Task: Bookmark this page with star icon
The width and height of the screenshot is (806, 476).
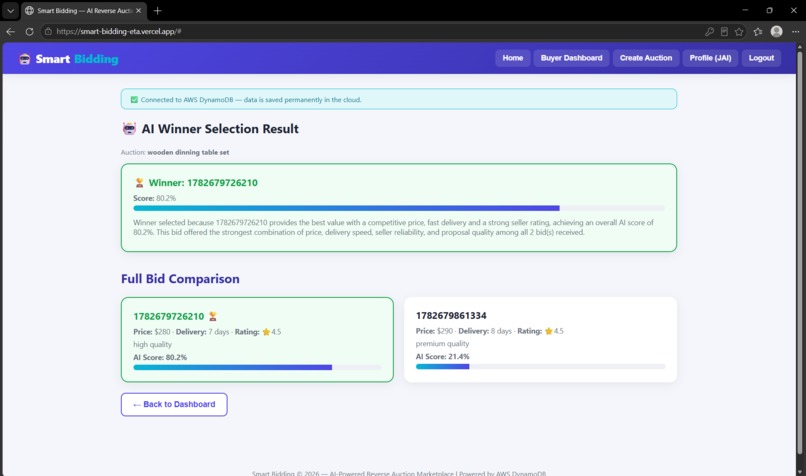Action: click(x=739, y=31)
